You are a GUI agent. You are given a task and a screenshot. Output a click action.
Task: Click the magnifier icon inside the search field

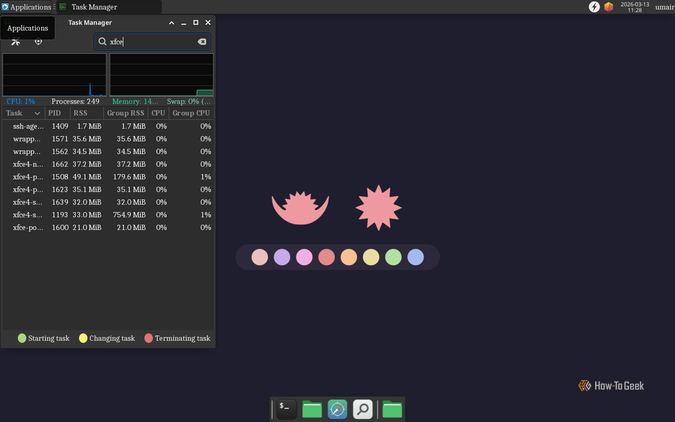(102, 41)
